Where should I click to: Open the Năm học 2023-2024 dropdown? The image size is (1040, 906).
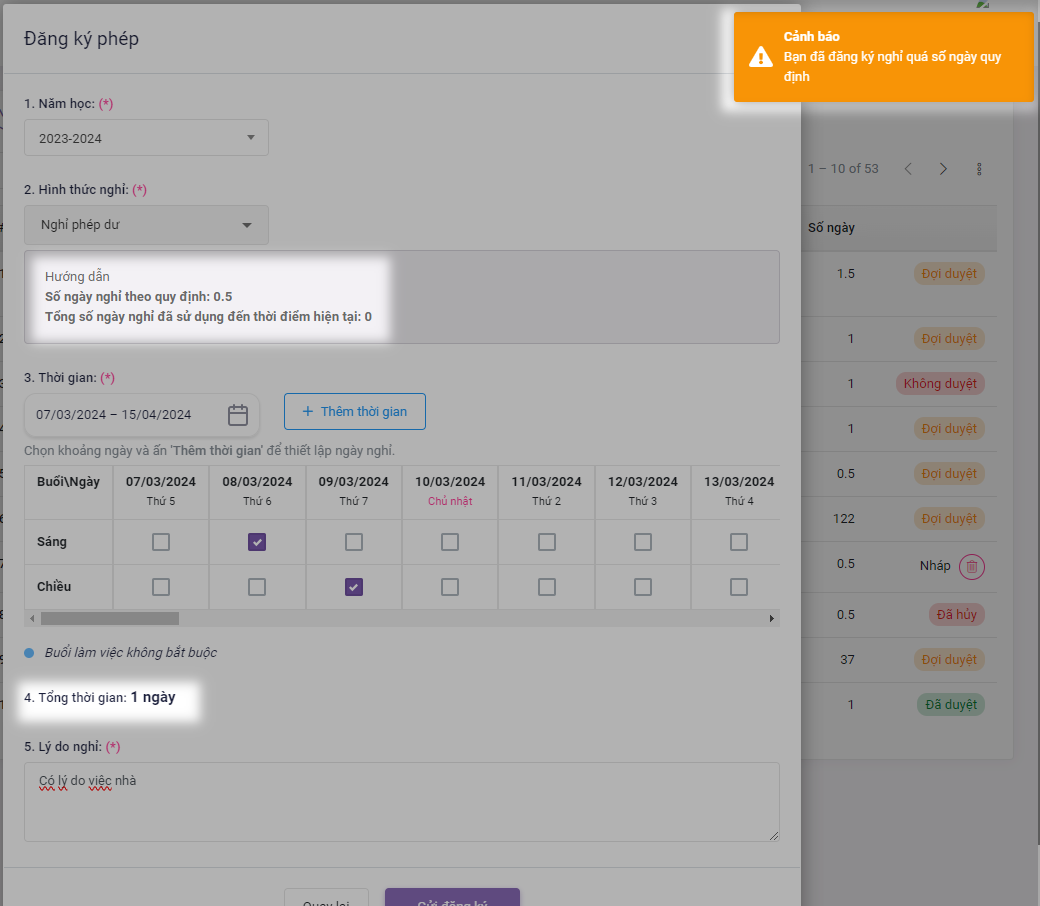(146, 138)
